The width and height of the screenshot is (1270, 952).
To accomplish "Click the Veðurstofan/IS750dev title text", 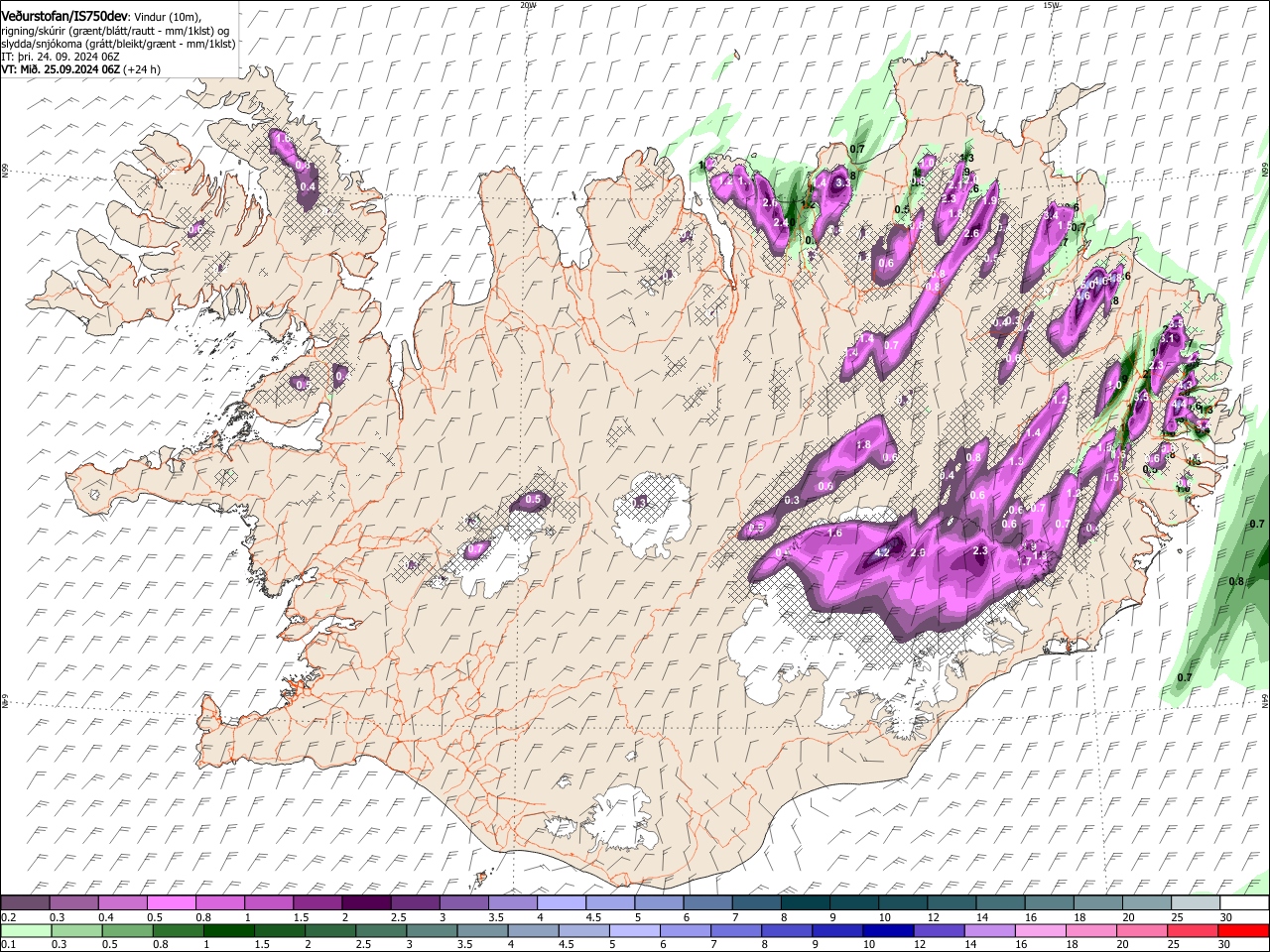I will coord(64,17).
